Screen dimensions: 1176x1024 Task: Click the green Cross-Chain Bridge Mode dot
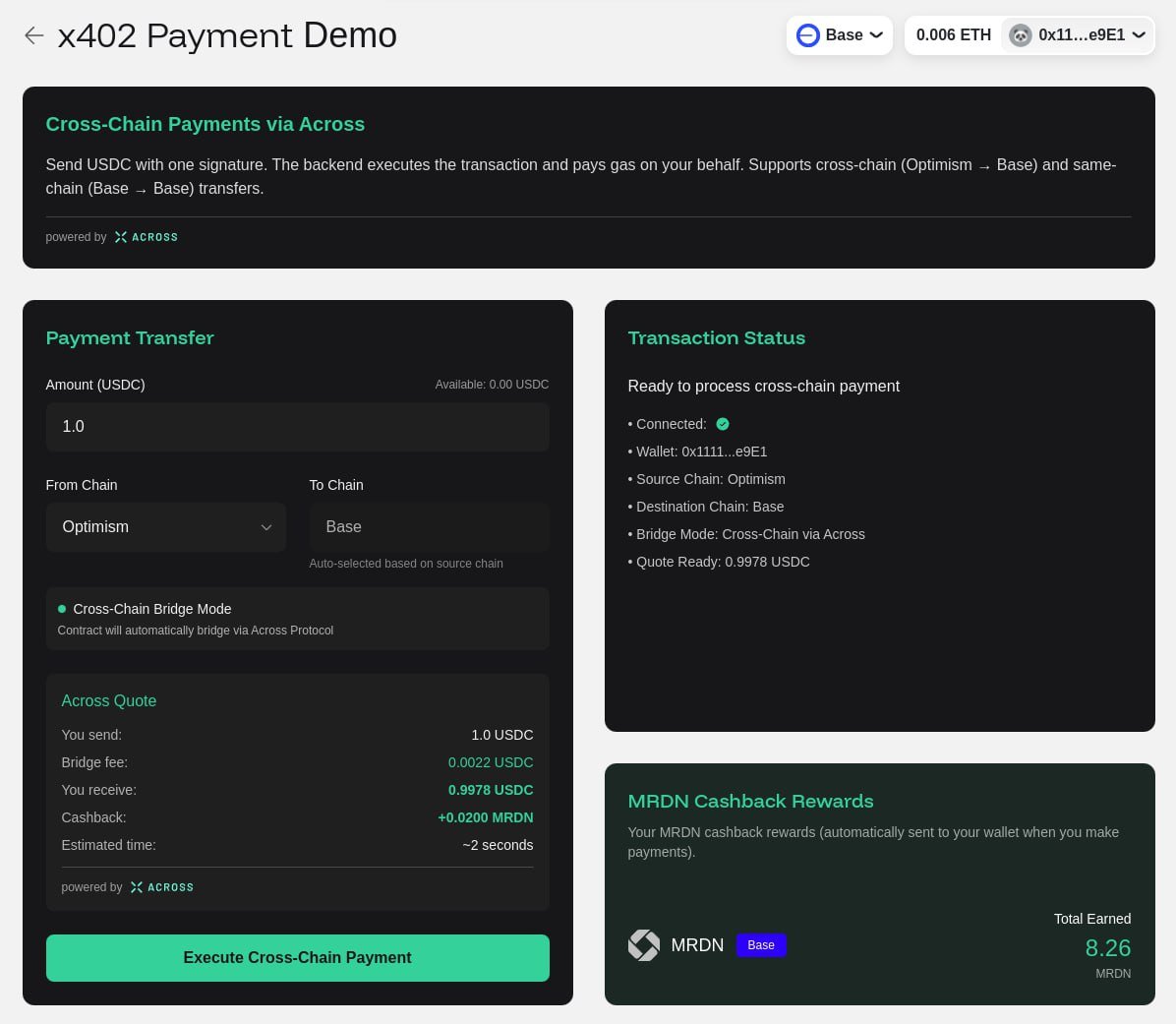[x=62, y=609]
